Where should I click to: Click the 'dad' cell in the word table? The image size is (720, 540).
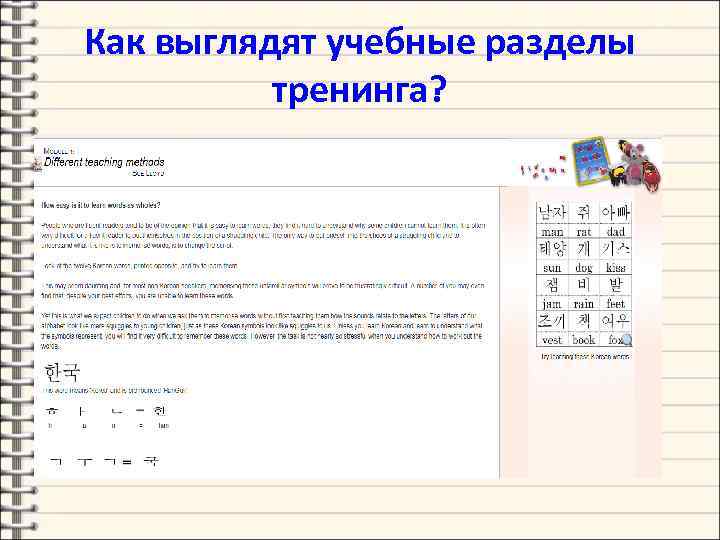click(x=615, y=232)
